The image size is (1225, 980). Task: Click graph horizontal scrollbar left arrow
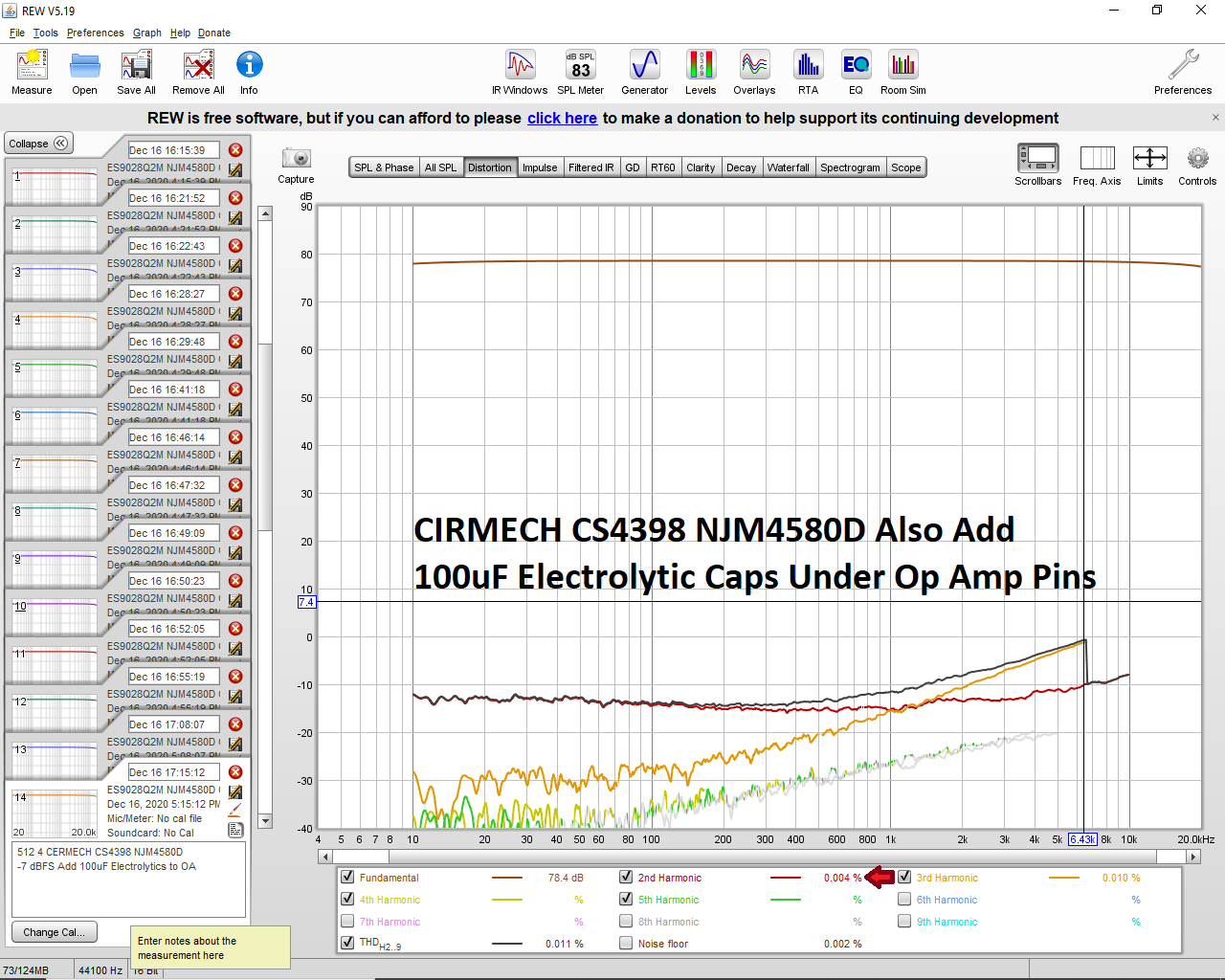(x=324, y=857)
